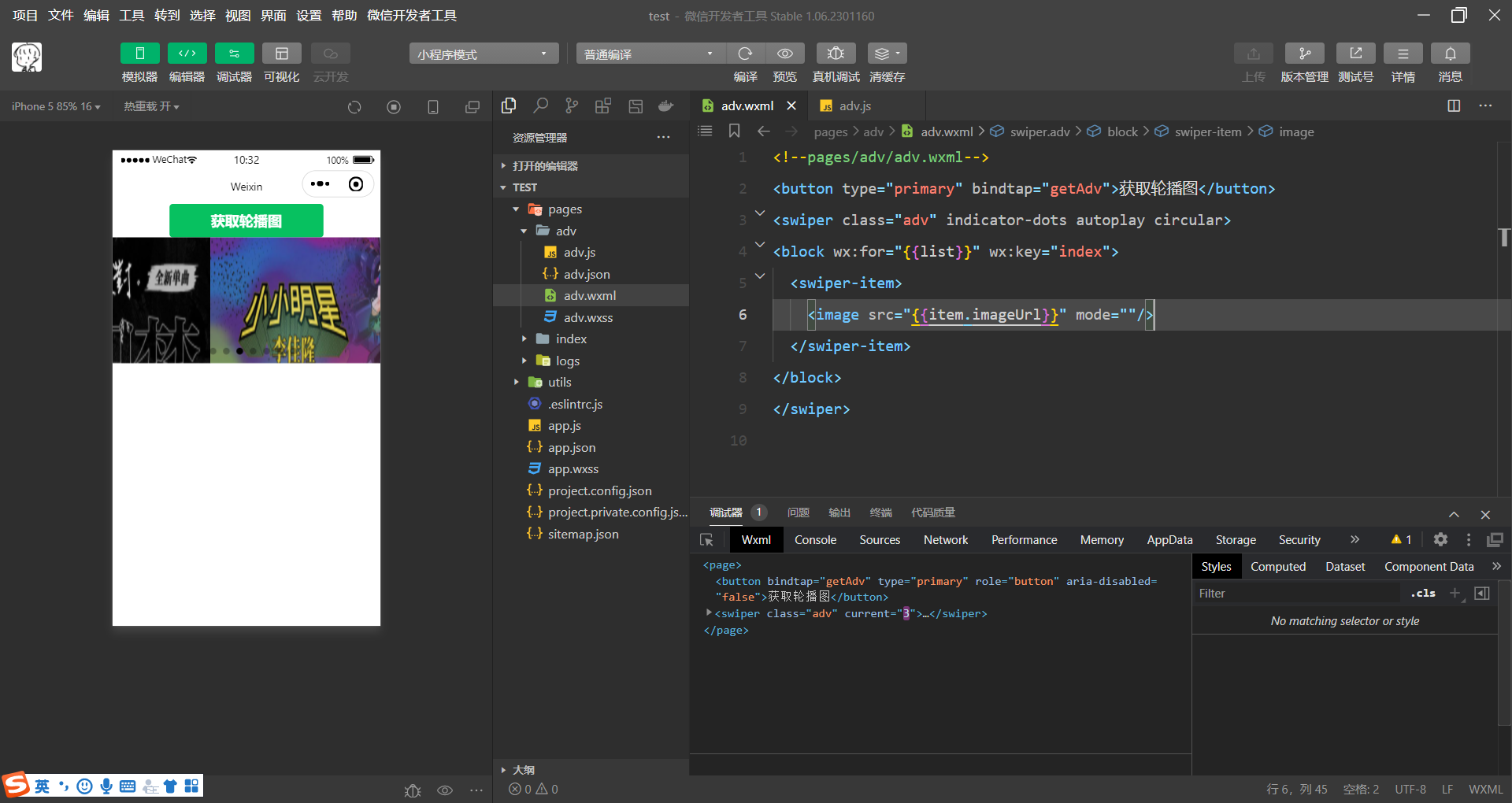
Task: Toggle the simulator panel button
Action: (x=139, y=54)
